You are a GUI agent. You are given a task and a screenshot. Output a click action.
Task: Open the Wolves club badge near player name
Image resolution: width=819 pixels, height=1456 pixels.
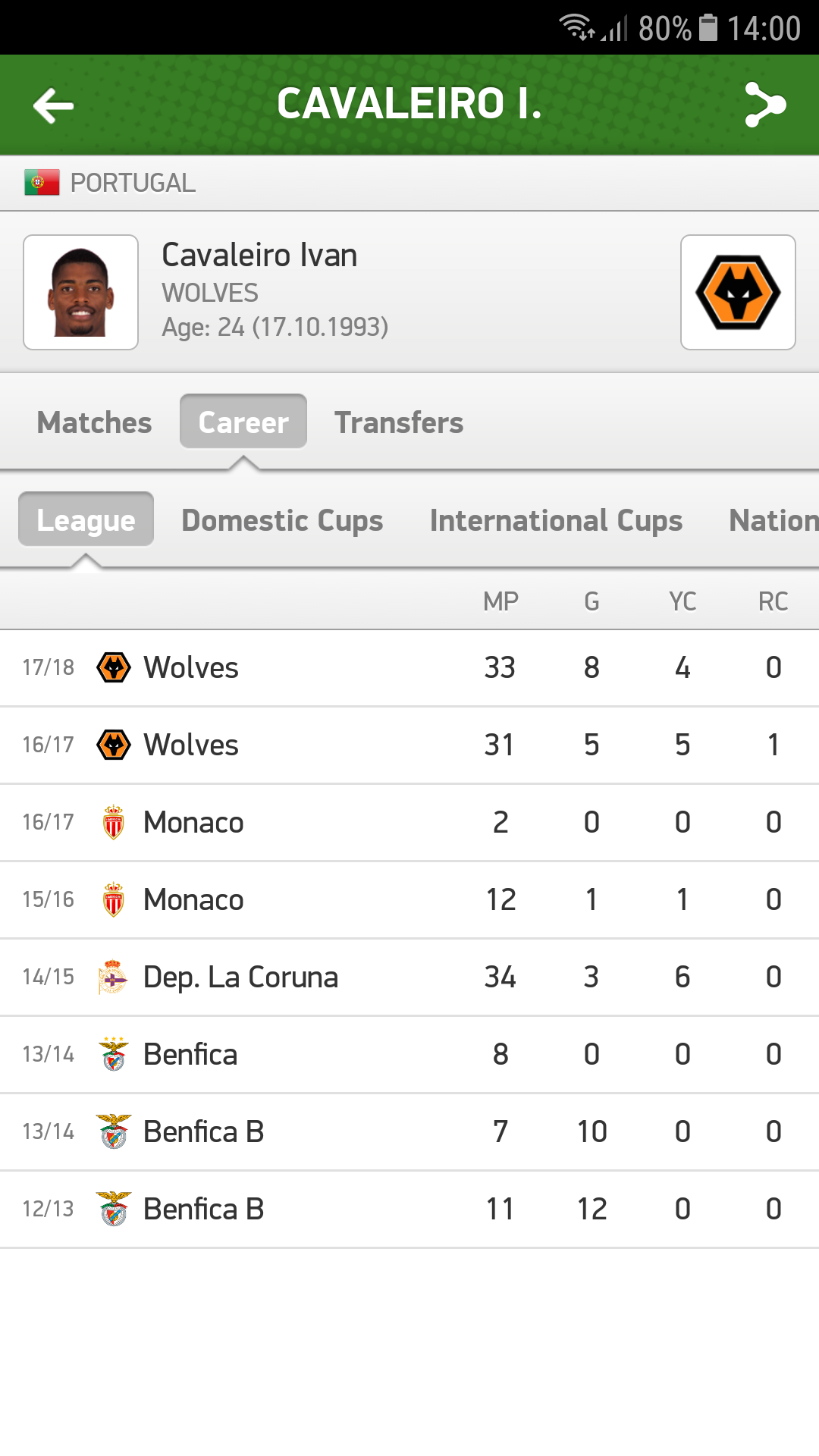(738, 292)
